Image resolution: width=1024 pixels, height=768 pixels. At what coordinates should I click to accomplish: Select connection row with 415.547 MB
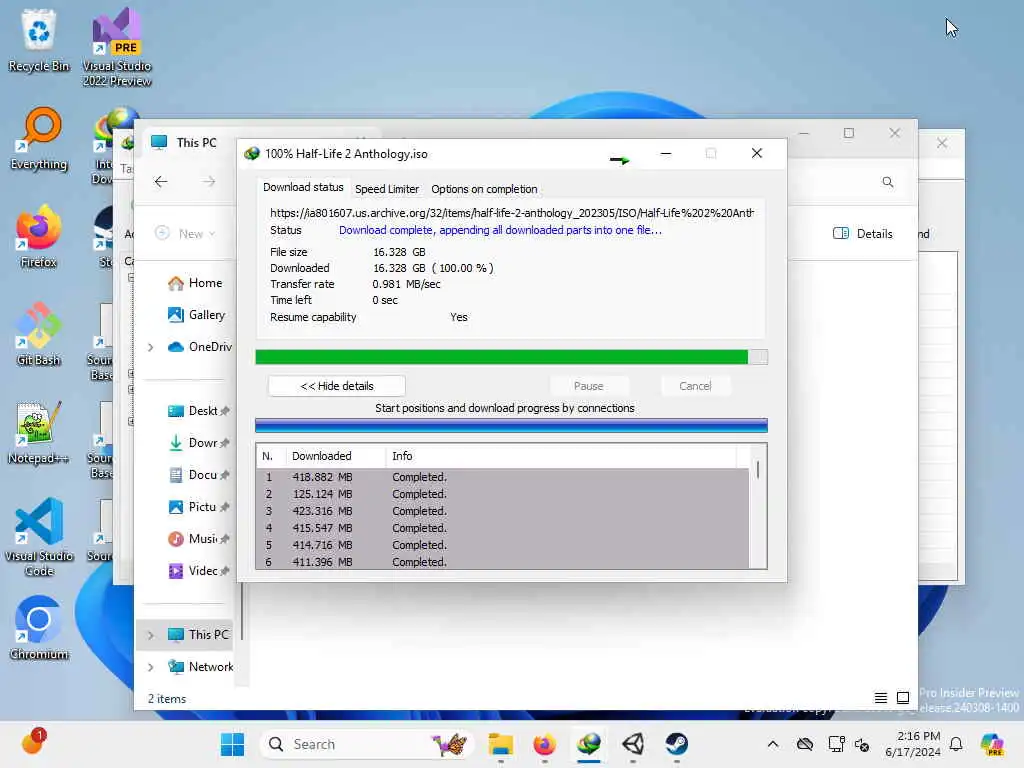503,528
